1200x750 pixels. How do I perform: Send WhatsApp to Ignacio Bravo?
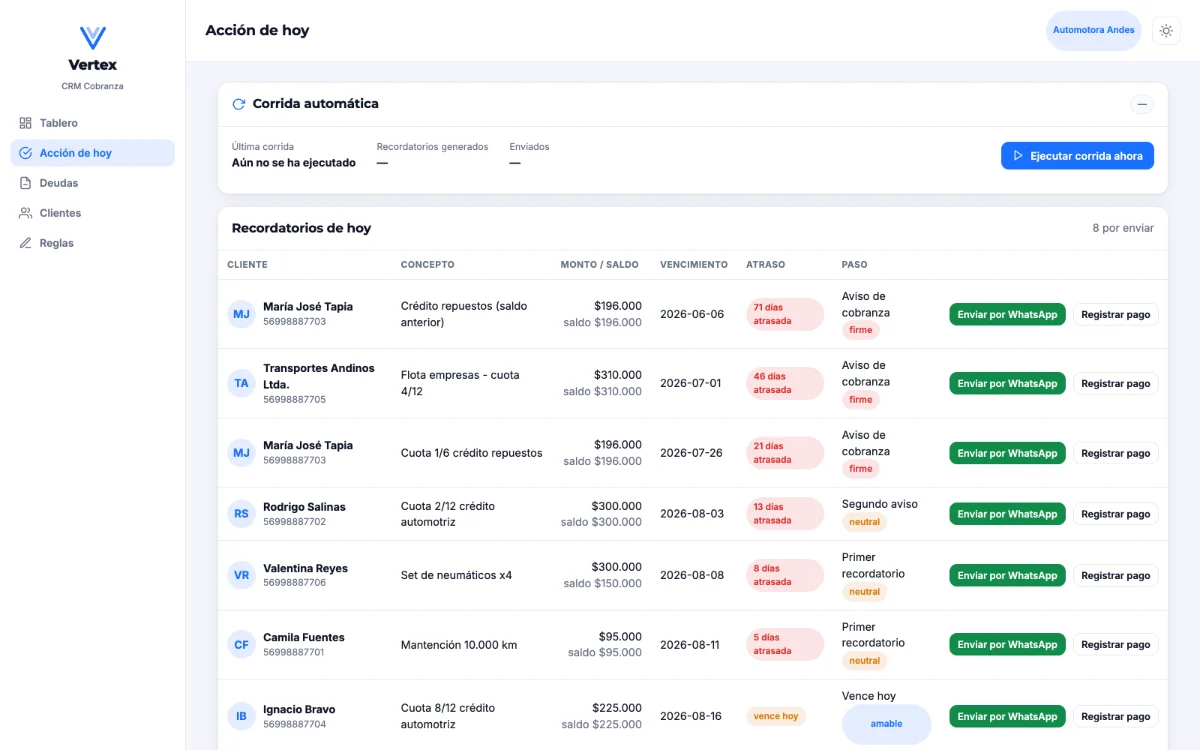1007,716
